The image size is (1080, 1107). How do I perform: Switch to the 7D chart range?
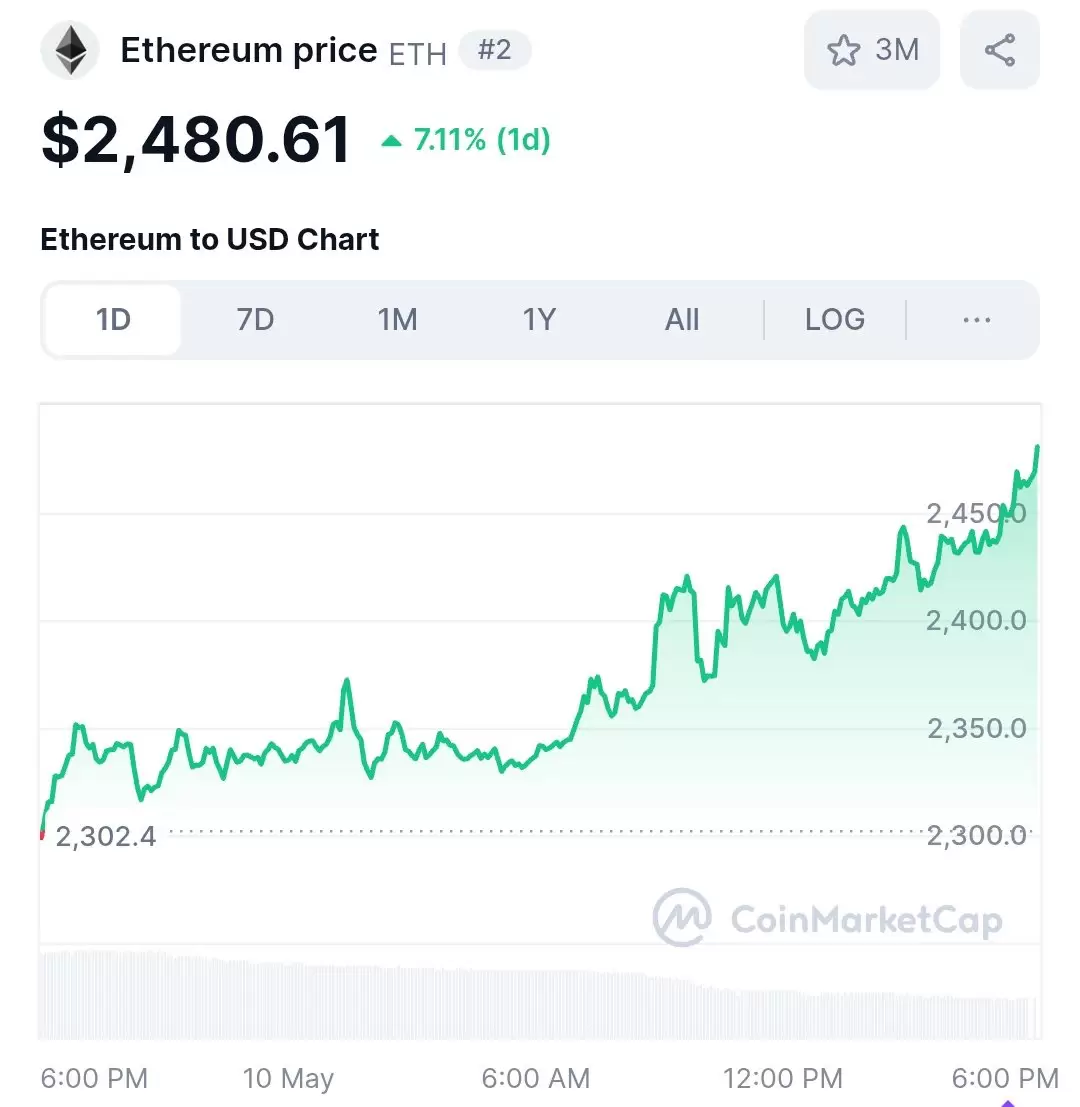click(x=255, y=320)
